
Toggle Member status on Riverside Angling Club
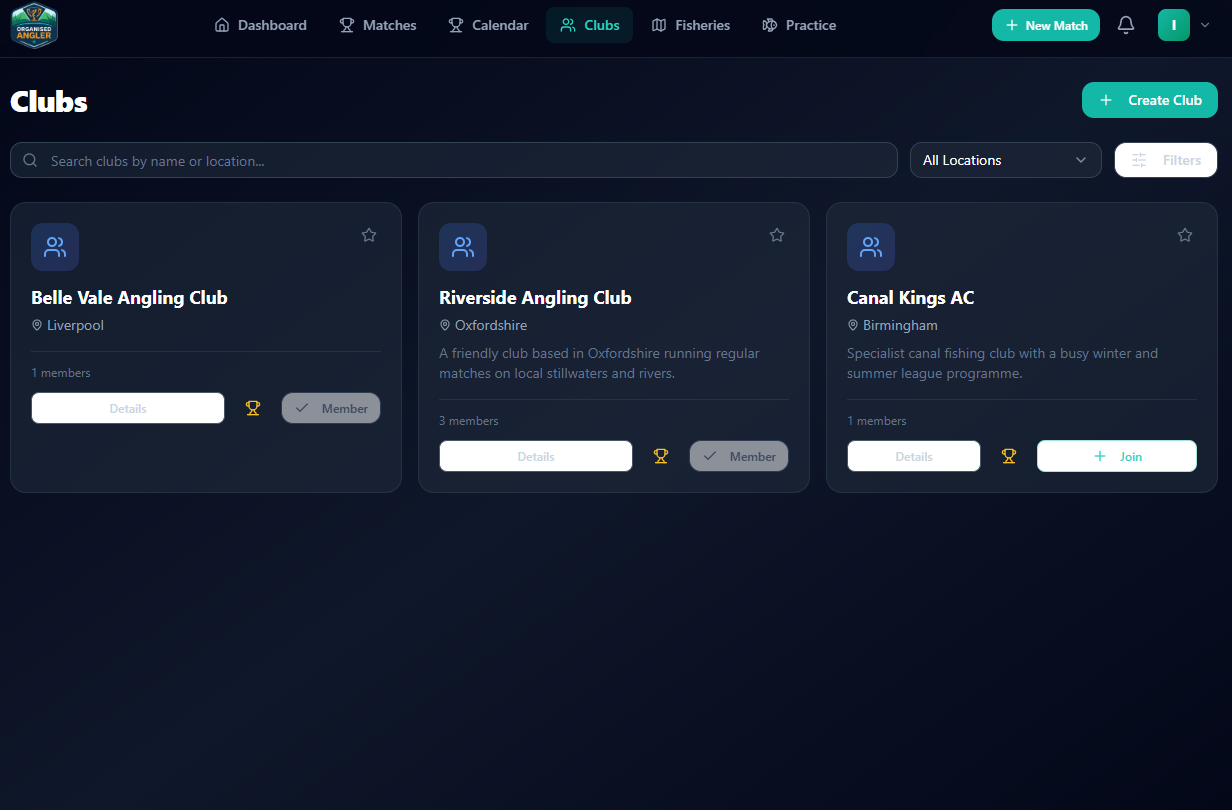coord(739,456)
